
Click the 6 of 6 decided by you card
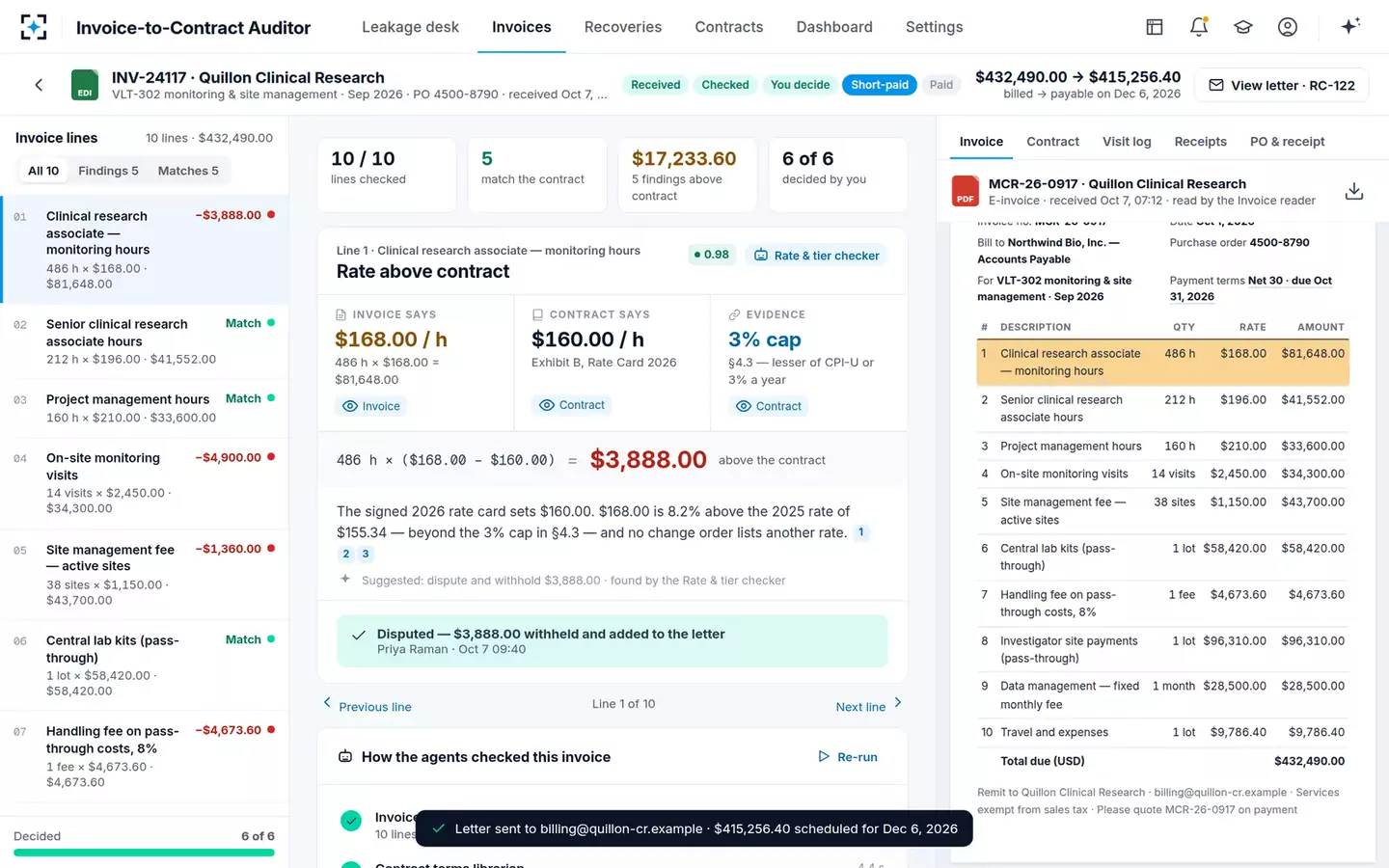click(x=838, y=176)
